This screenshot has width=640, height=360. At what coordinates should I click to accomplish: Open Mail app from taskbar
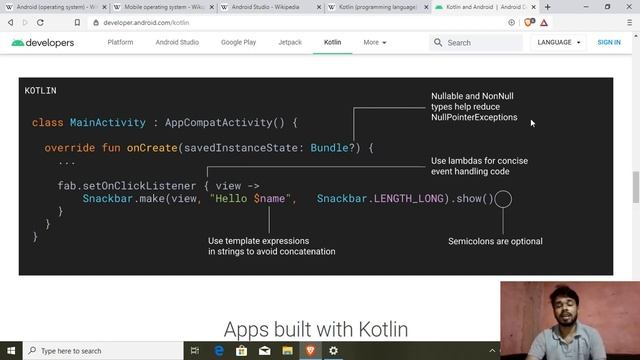[x=264, y=351]
